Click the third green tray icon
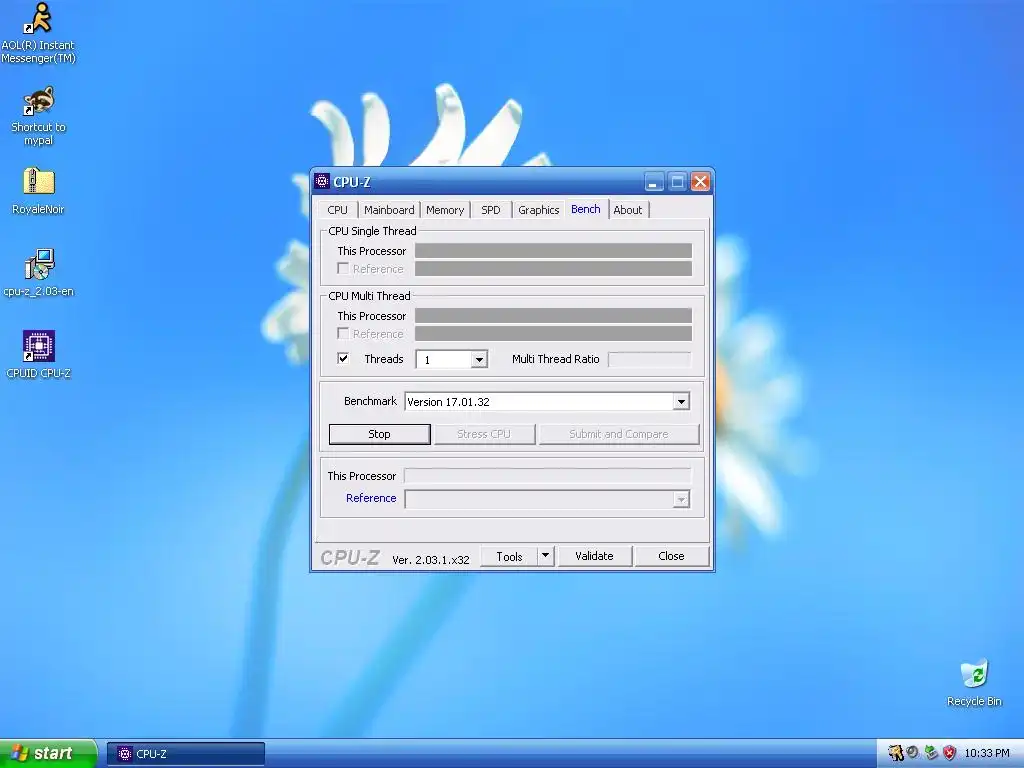The height and width of the screenshot is (768, 1024). pos(931,753)
